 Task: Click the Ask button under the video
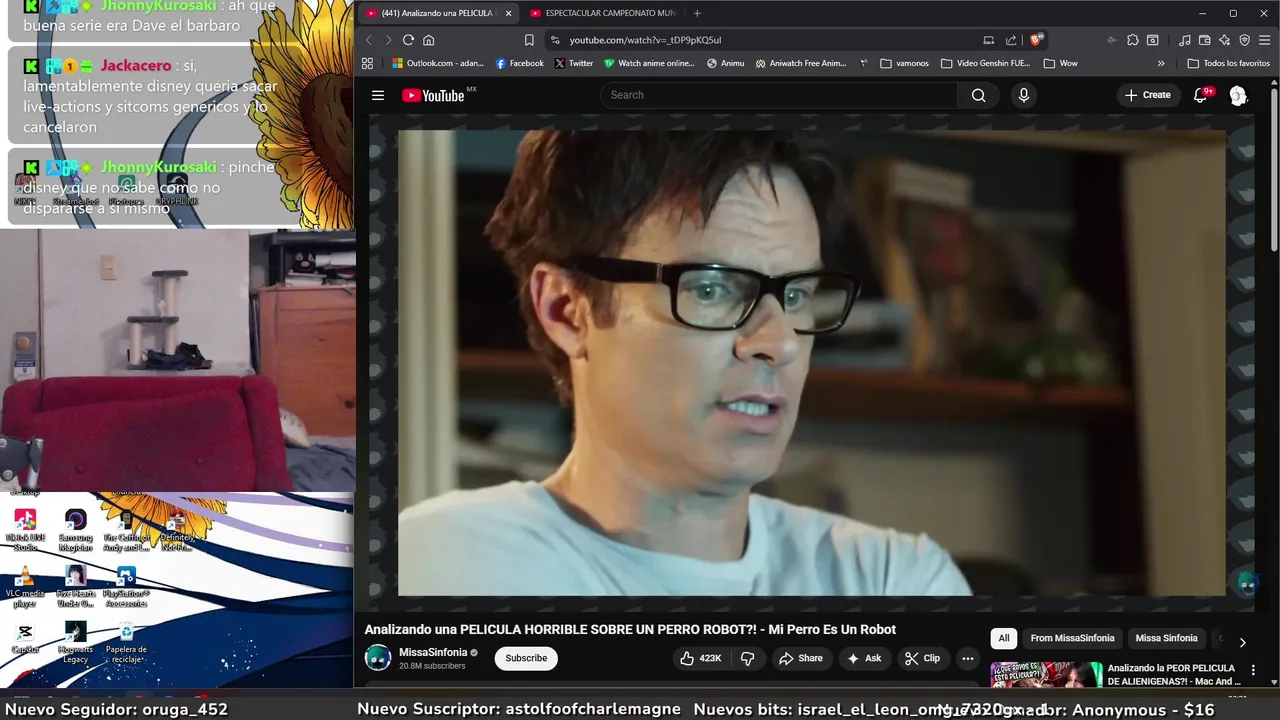865,658
